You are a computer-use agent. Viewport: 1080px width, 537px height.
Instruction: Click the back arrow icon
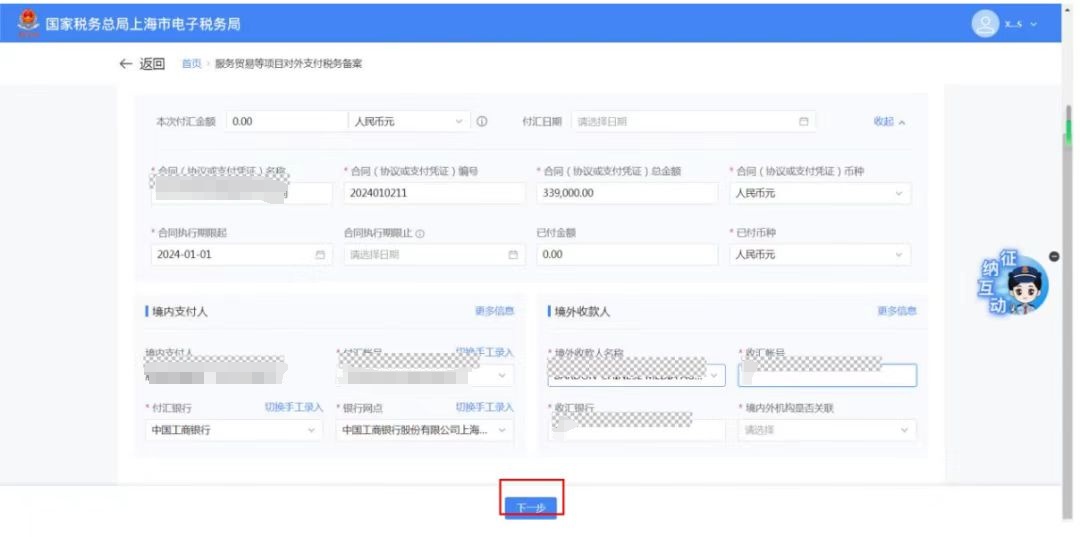coord(125,64)
